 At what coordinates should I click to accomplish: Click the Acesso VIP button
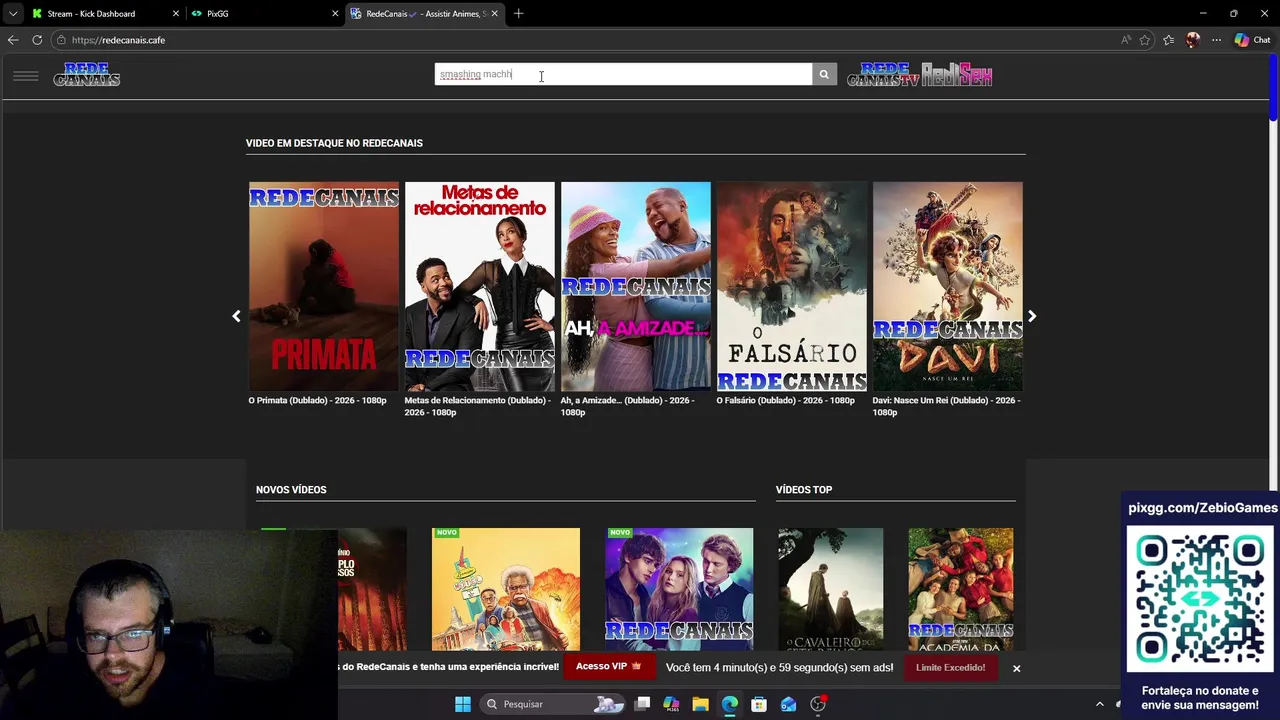pyautogui.click(x=609, y=667)
